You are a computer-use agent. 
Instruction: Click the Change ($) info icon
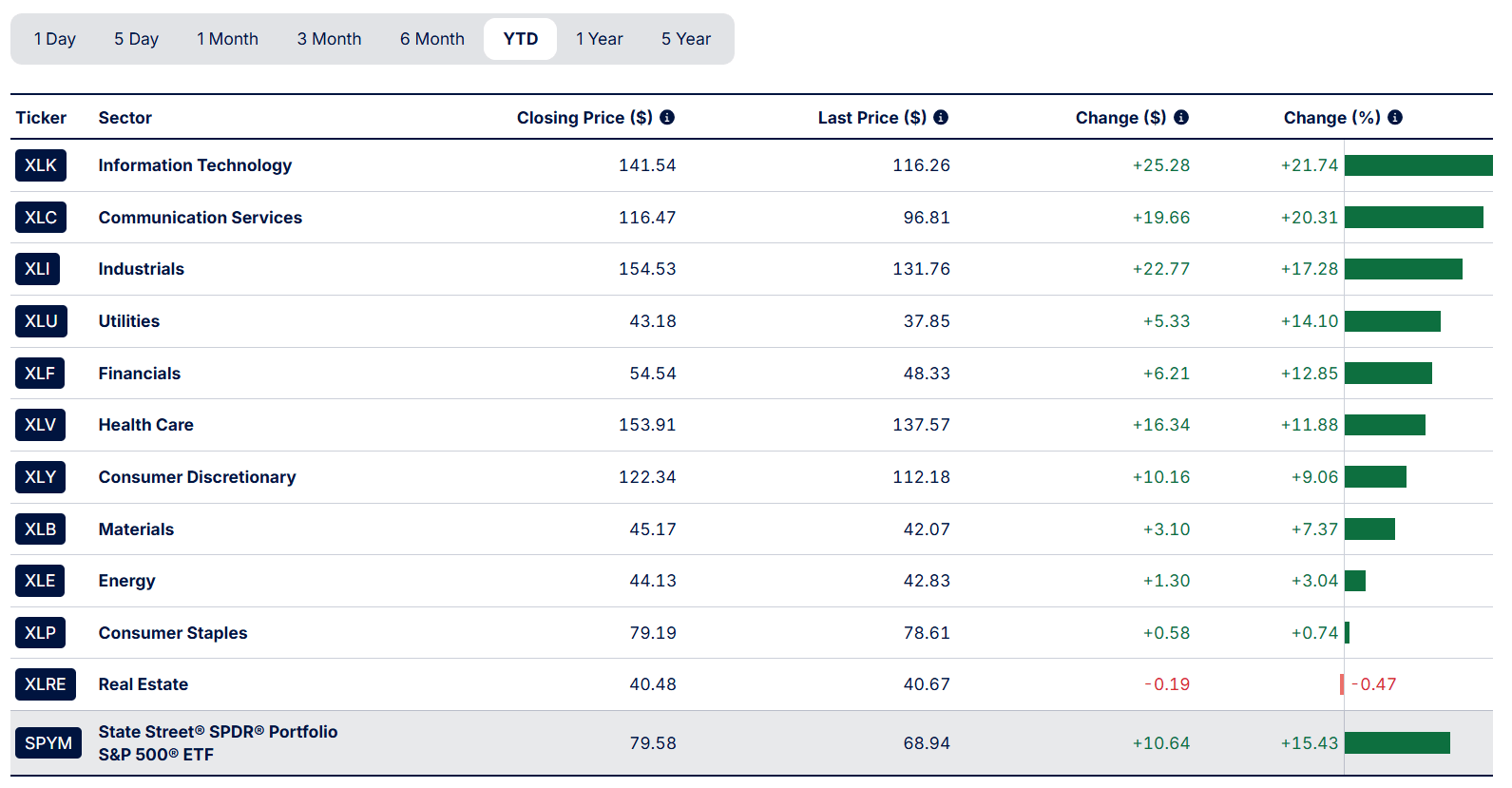point(1181,117)
